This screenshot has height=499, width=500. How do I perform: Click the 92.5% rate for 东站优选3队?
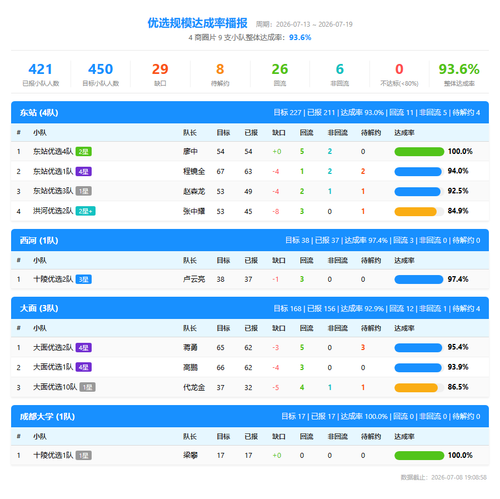(x=458, y=191)
